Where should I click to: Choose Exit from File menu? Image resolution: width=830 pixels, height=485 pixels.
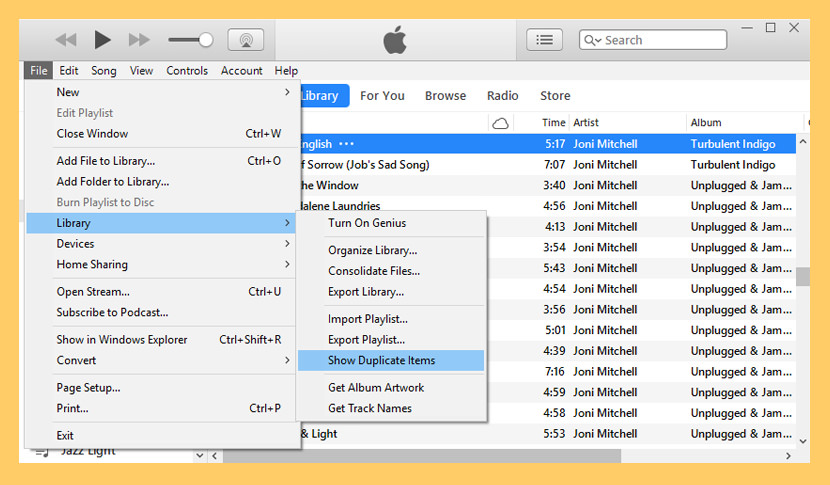click(x=161, y=435)
